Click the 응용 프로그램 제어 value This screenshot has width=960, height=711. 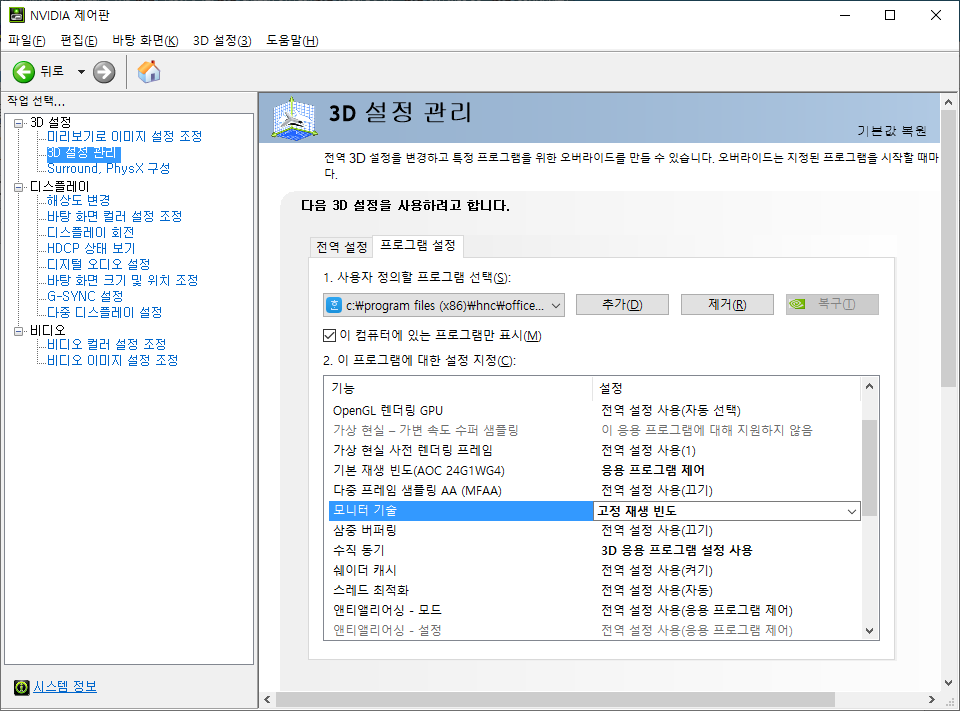tap(653, 470)
